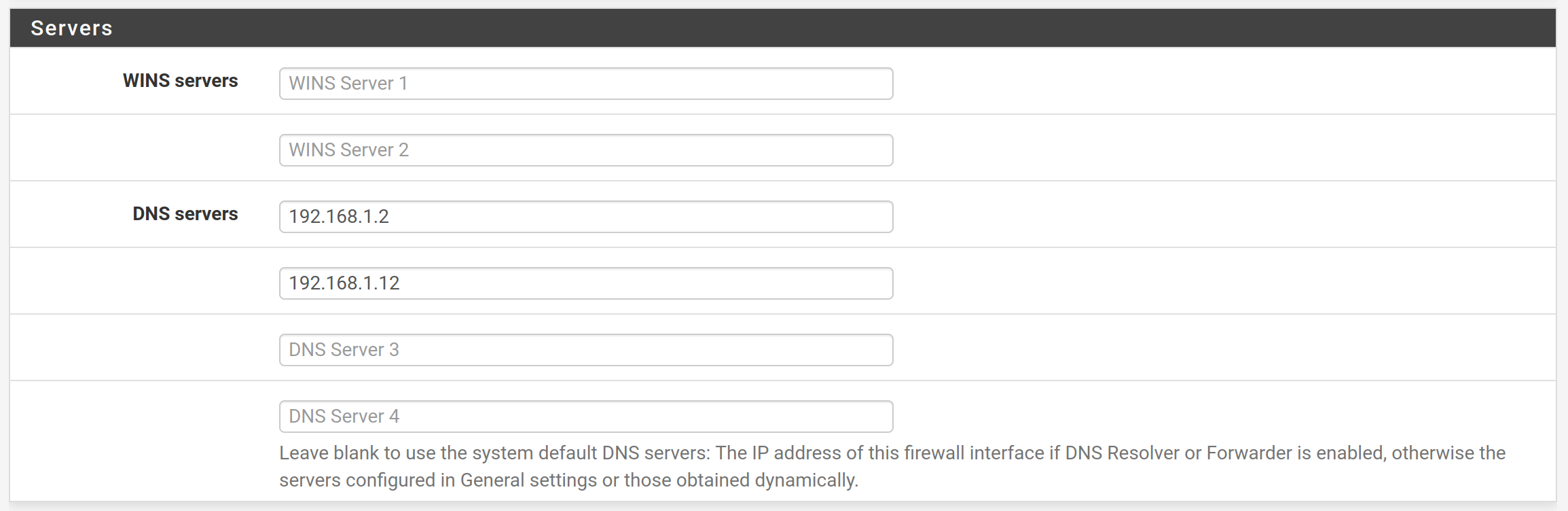Image resolution: width=1568 pixels, height=511 pixels.
Task: Select the DNS Server 4 placeholder box
Action: pyautogui.click(x=585, y=415)
